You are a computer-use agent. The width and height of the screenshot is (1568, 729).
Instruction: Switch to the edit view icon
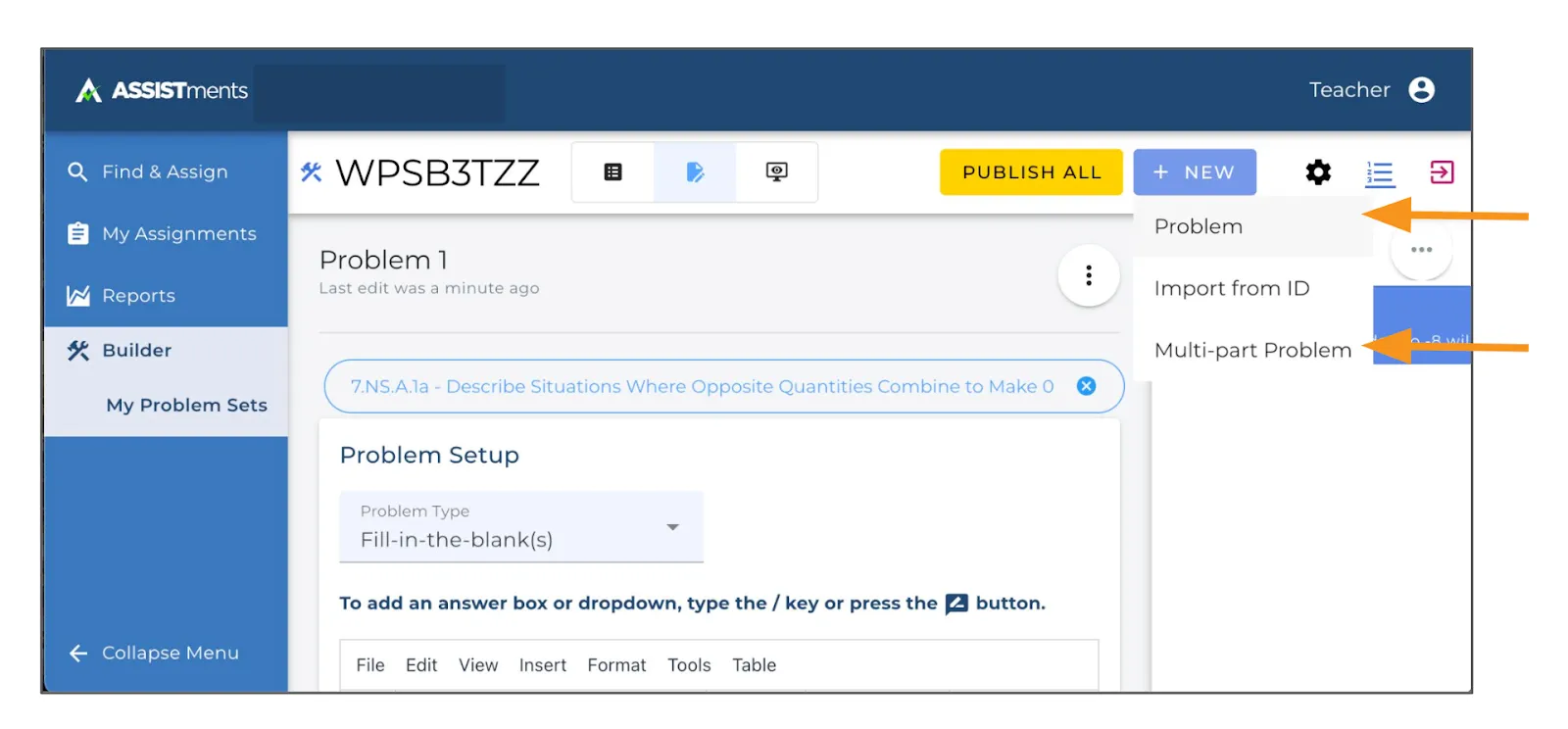(695, 172)
